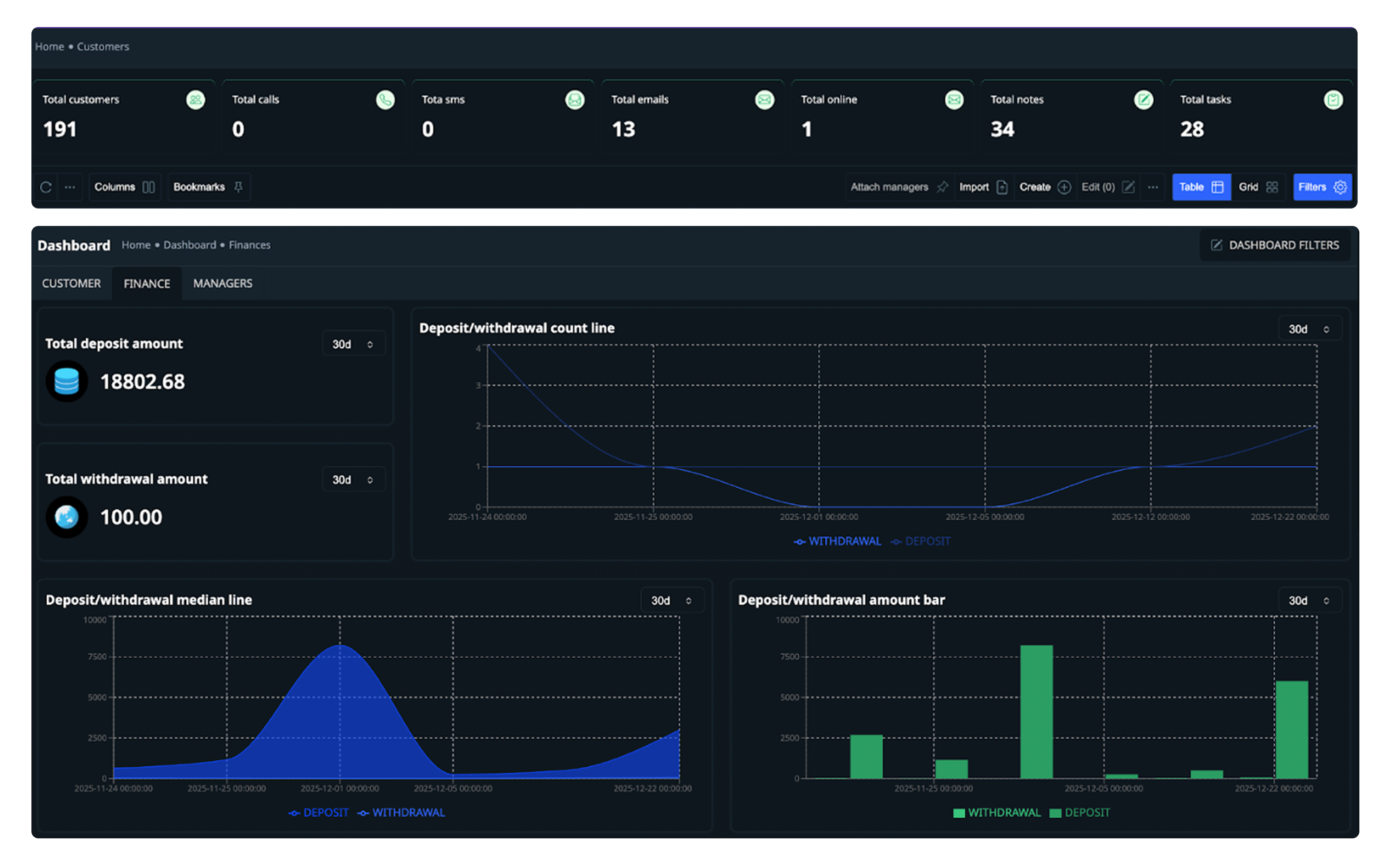Click the Total notes icon
Image resolution: width=1396 pixels, height=868 pixels.
point(1145,100)
